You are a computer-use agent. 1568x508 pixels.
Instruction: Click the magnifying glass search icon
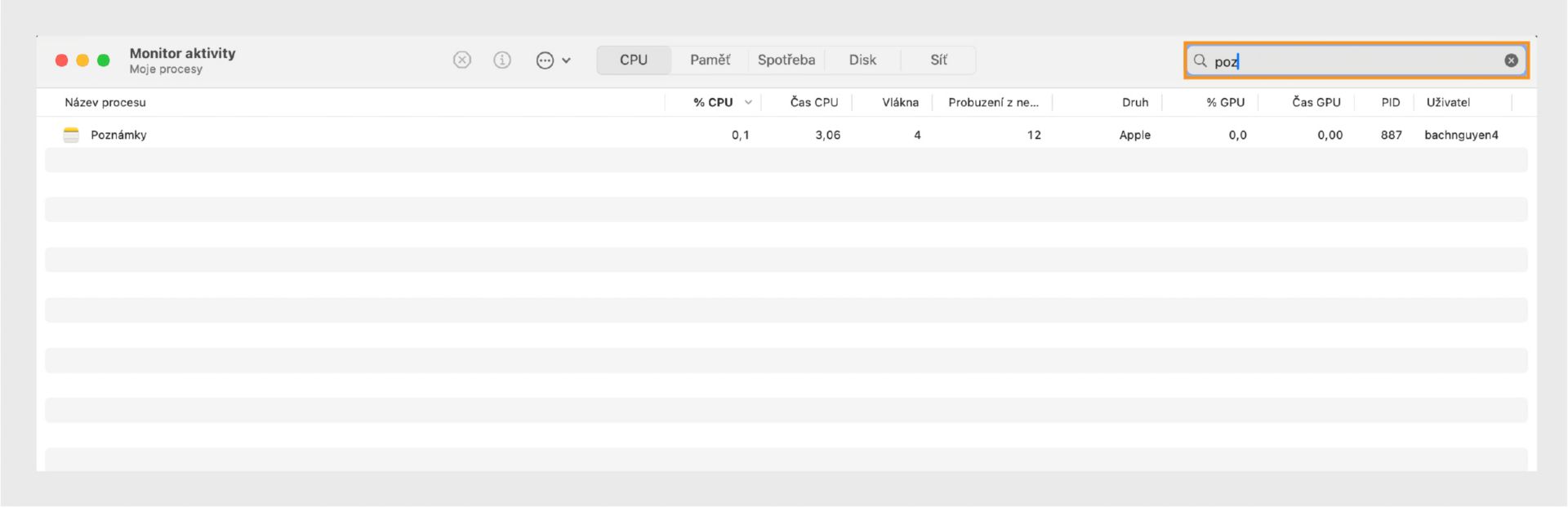(x=1200, y=60)
